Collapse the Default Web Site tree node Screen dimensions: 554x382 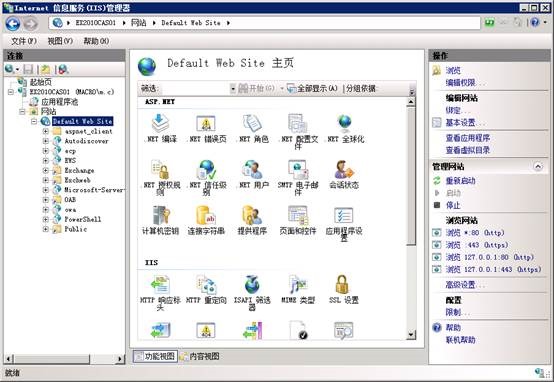pyautogui.click(x=34, y=121)
